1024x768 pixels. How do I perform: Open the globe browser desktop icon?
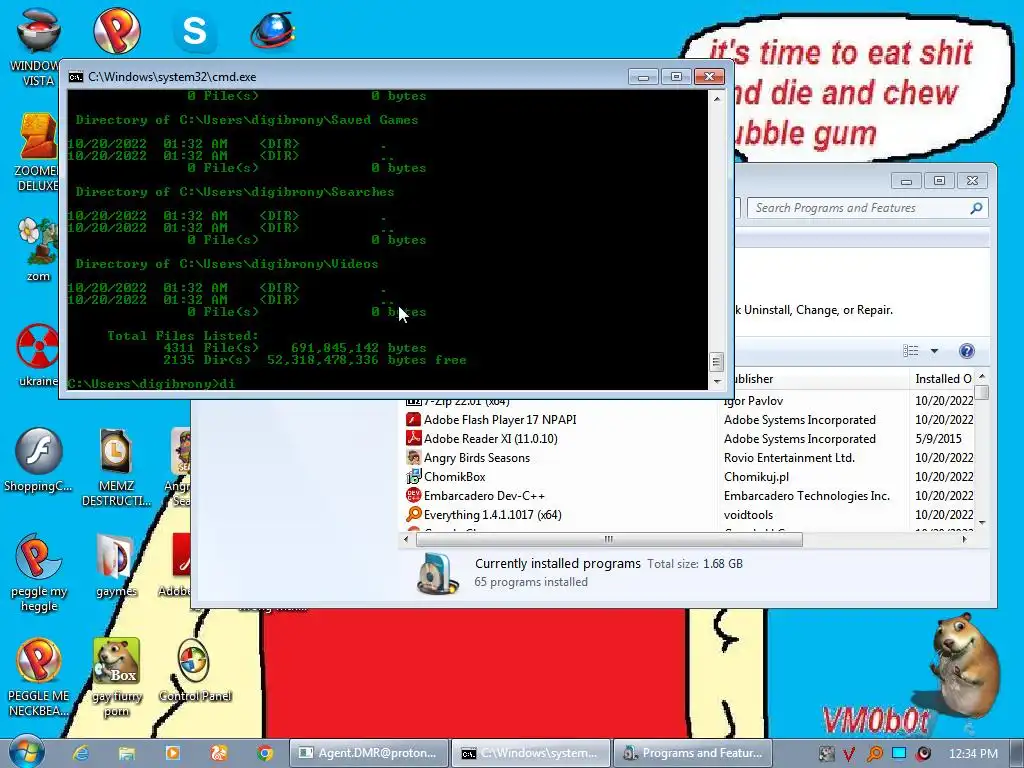[273, 30]
